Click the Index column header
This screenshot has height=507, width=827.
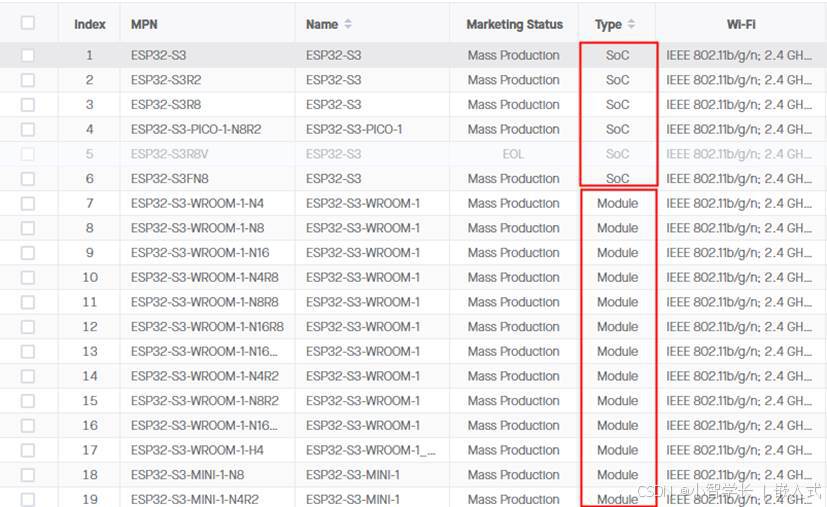90,24
